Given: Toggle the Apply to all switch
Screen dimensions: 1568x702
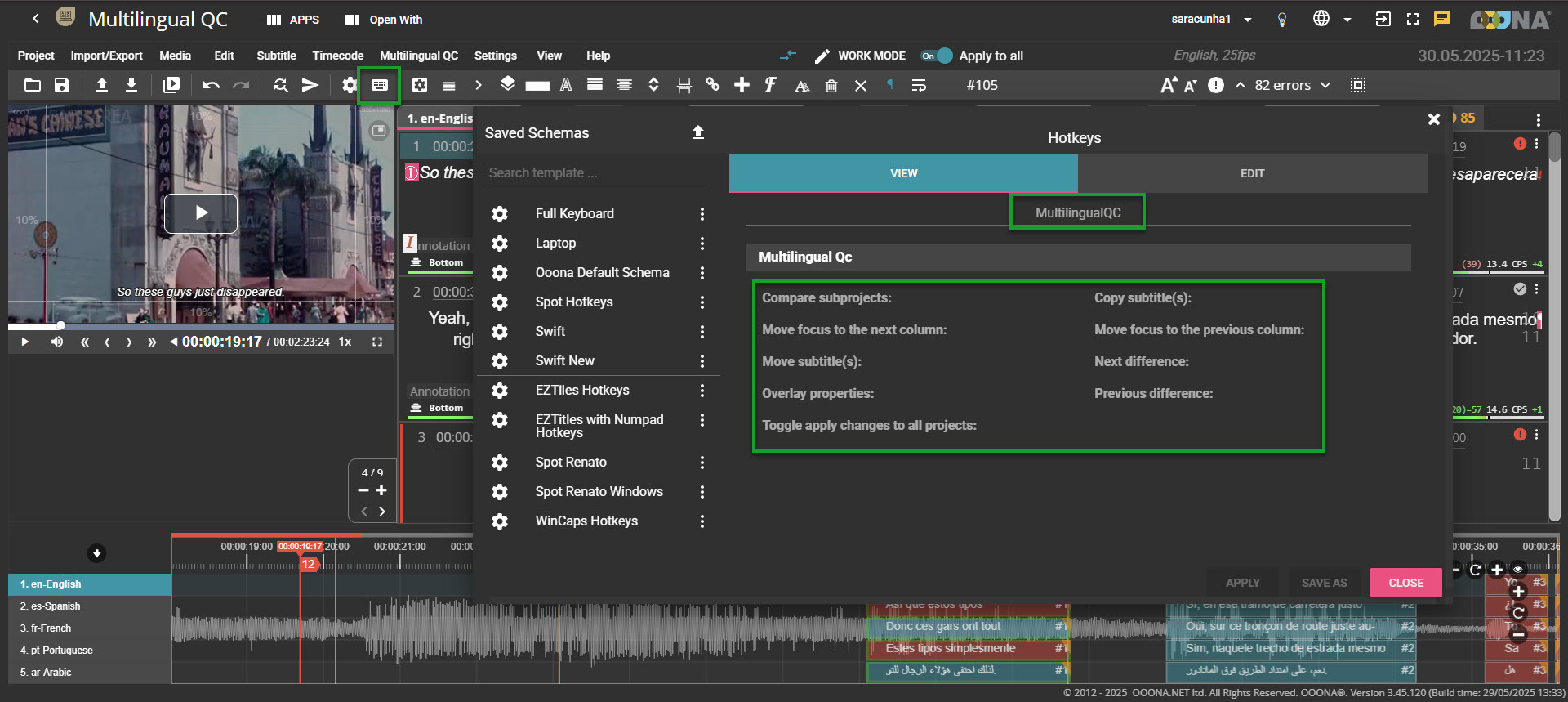Looking at the screenshot, I should click(937, 56).
